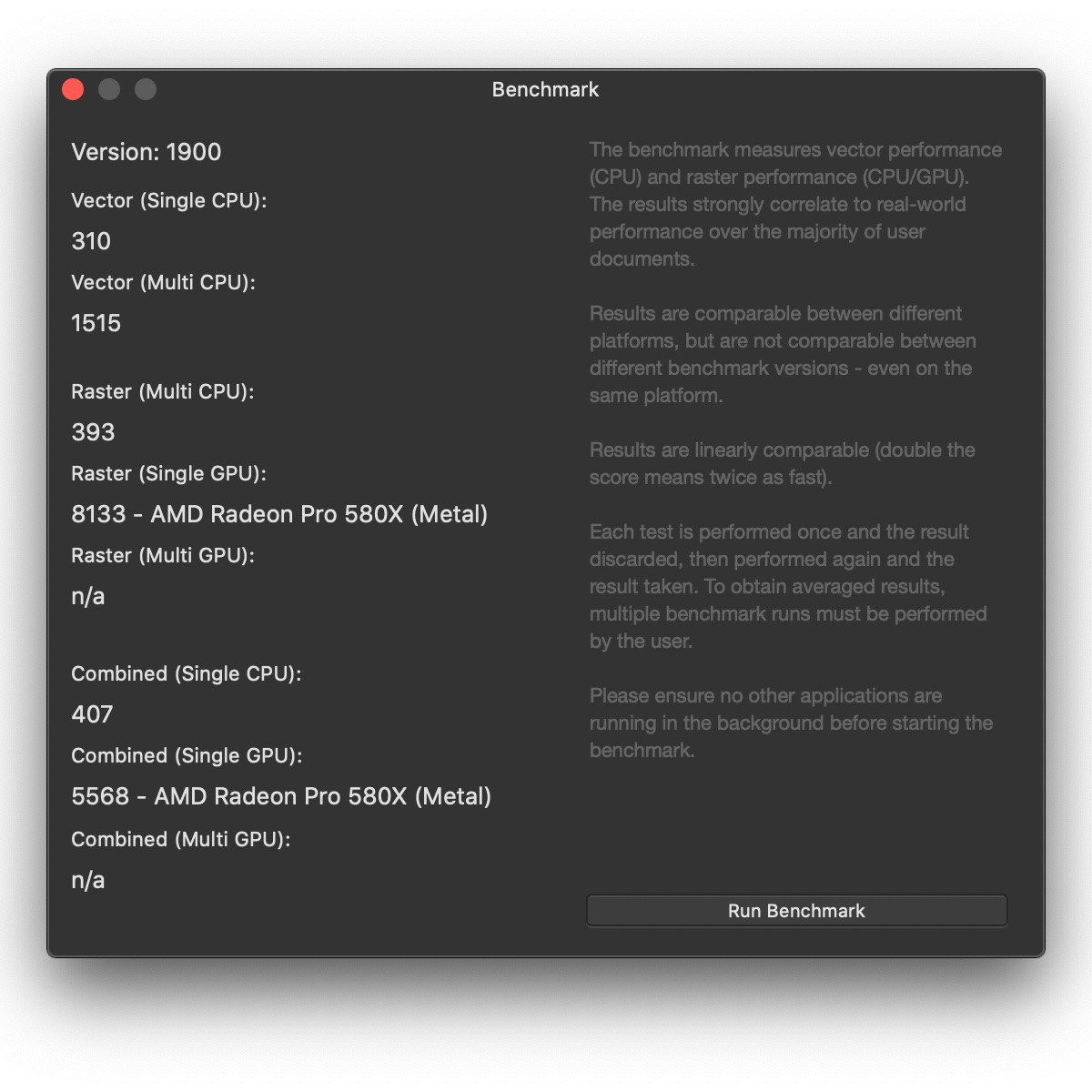
Task: Click the 'Each test is performed once' paragraph
Action: (788, 587)
